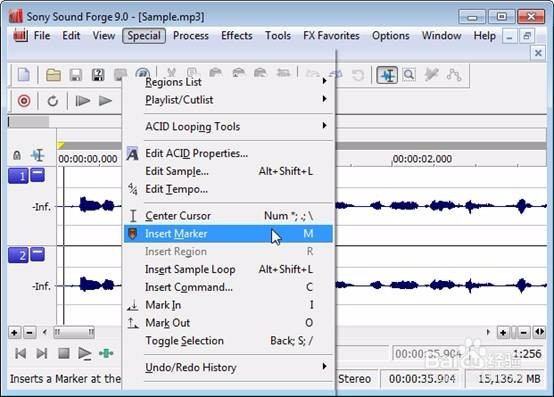This screenshot has height=397, width=554.
Task: Click Go to End in the window transport
Action: (42, 354)
